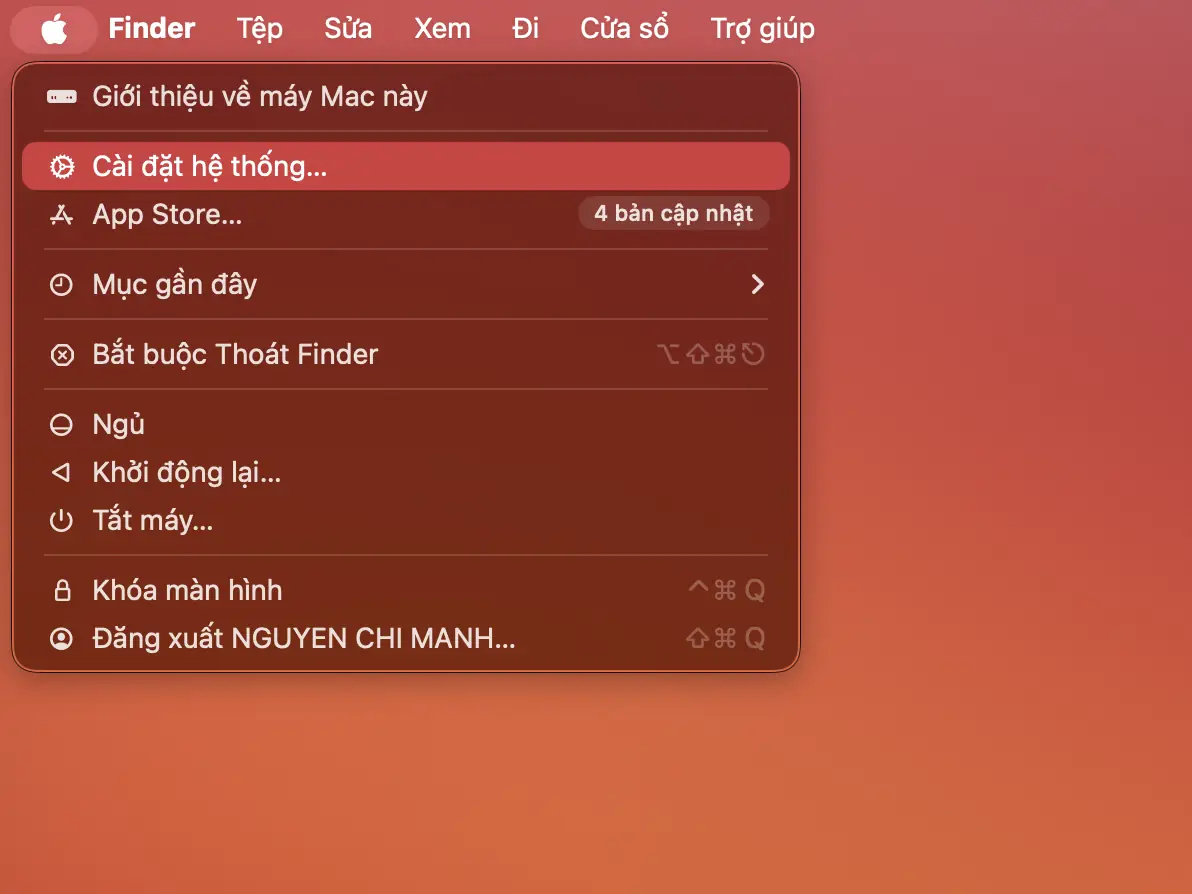The width and height of the screenshot is (1192, 894).
Task: Open the Tệp menu
Action: (260, 29)
